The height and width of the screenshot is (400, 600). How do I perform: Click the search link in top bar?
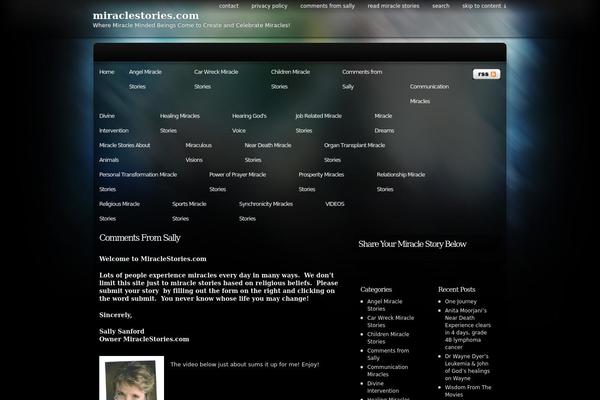441,6
